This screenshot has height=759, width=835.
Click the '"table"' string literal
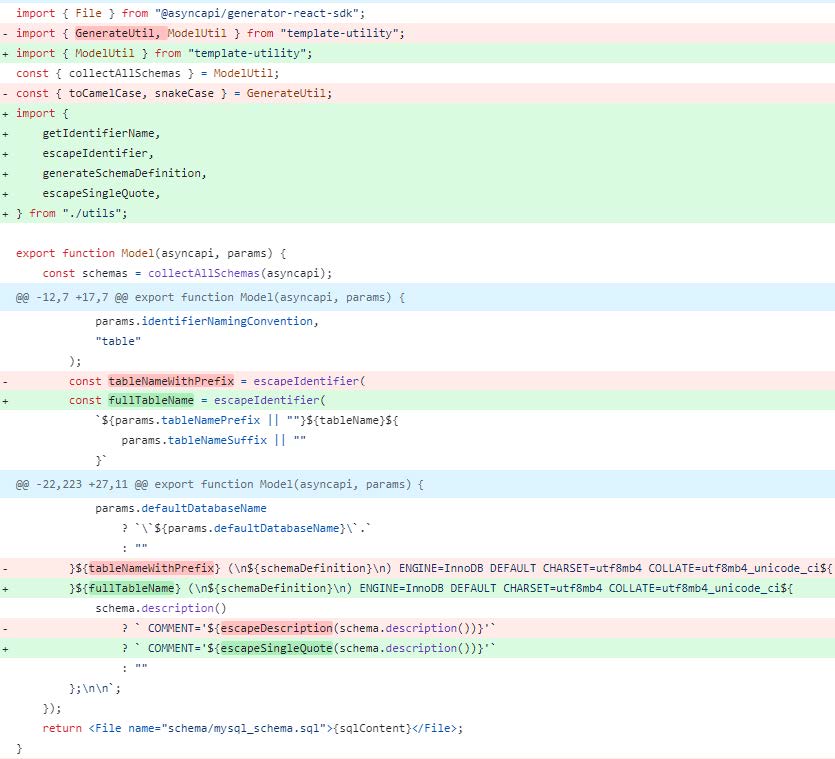pos(118,341)
